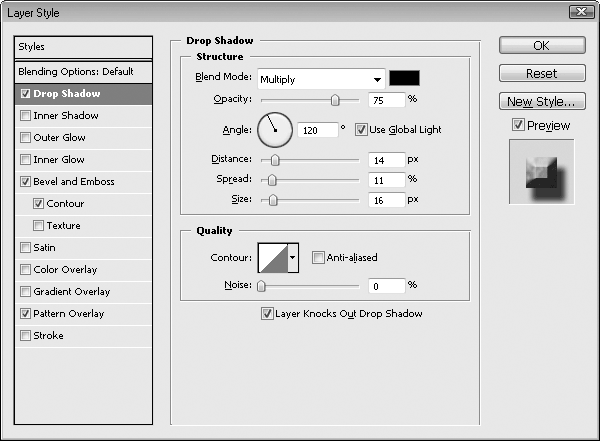Select Styles in the left list

pyautogui.click(x=83, y=47)
